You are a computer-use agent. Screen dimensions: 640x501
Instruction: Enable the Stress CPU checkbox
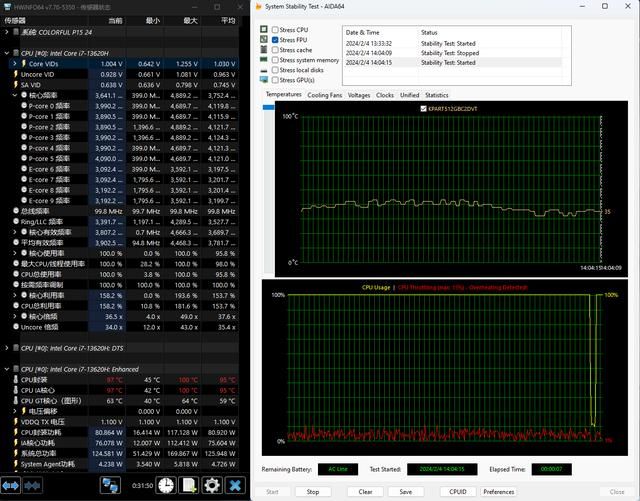click(275, 30)
